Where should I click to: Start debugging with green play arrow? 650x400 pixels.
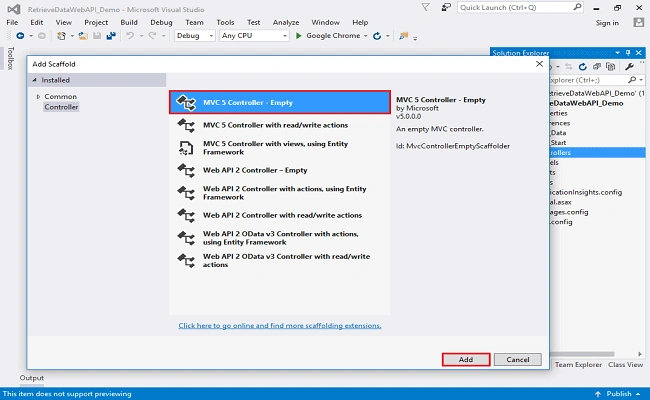pyautogui.click(x=298, y=36)
